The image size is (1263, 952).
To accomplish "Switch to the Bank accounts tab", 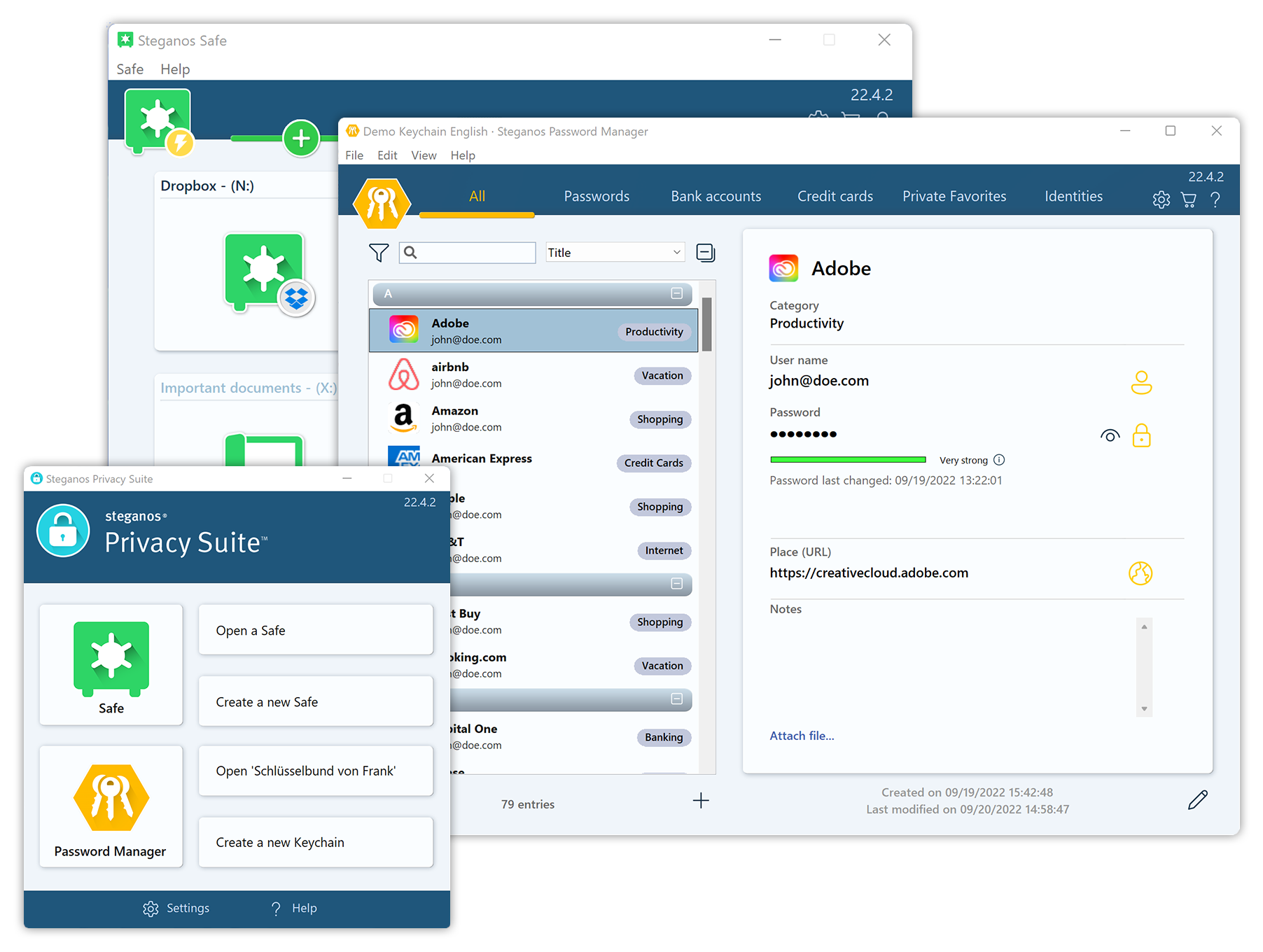I will coord(716,197).
